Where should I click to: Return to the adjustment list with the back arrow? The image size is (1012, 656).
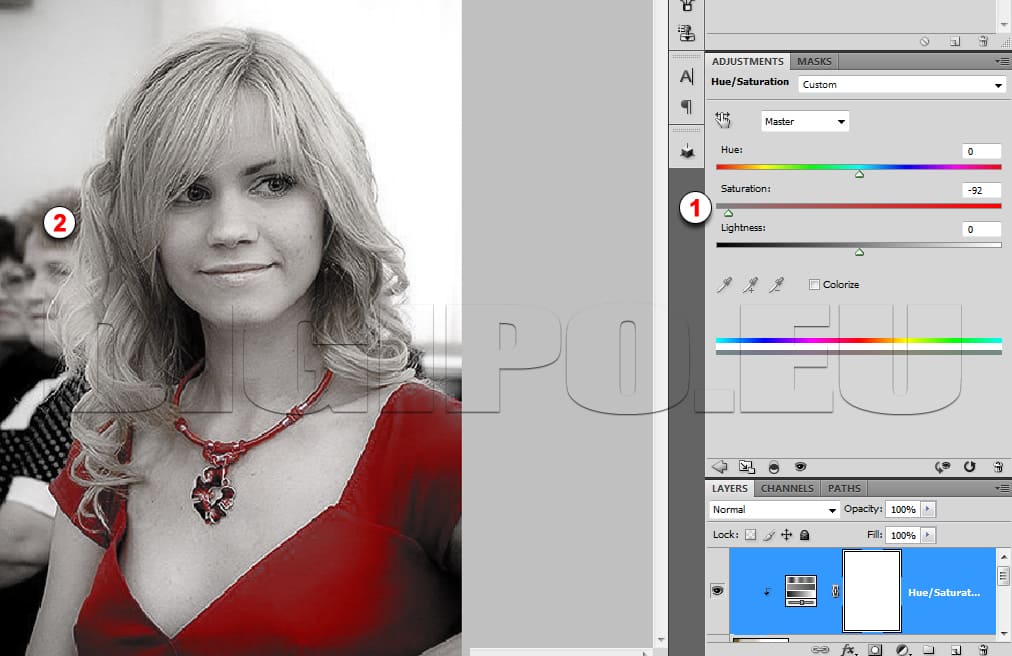click(718, 467)
